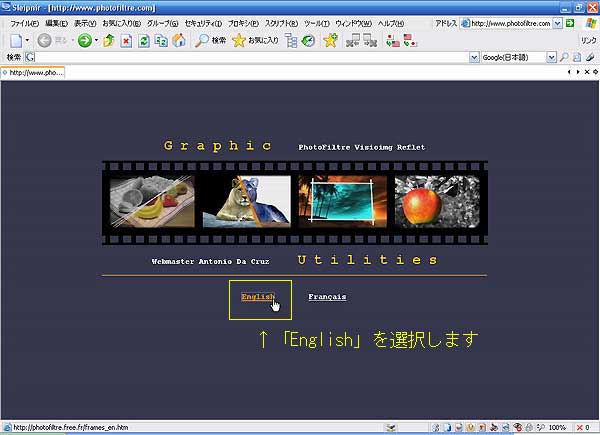Click the green Go arrow beside address
The width and height of the screenshot is (600, 435).
pyautogui.click(x=570, y=23)
